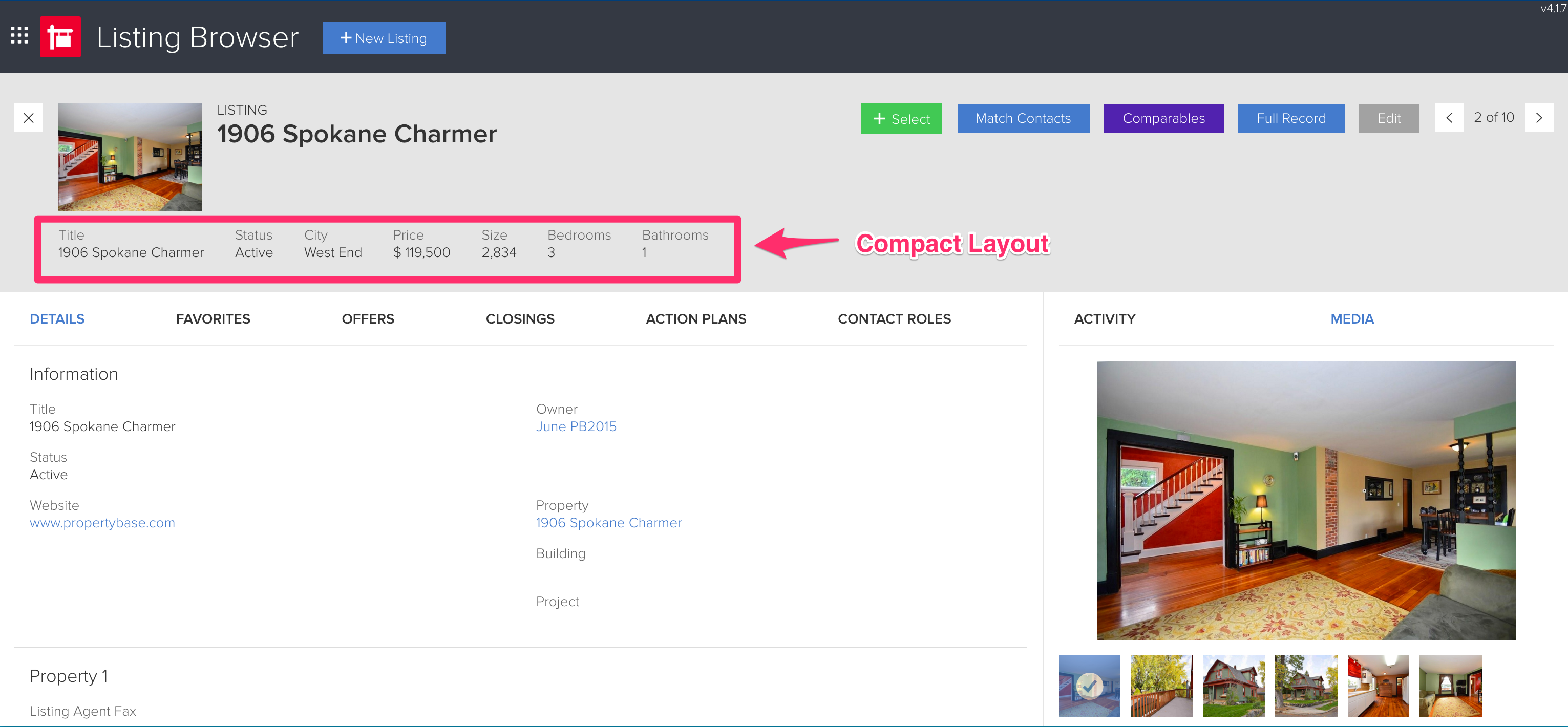
Task: Click the red Propertybase logo icon
Action: (59, 36)
